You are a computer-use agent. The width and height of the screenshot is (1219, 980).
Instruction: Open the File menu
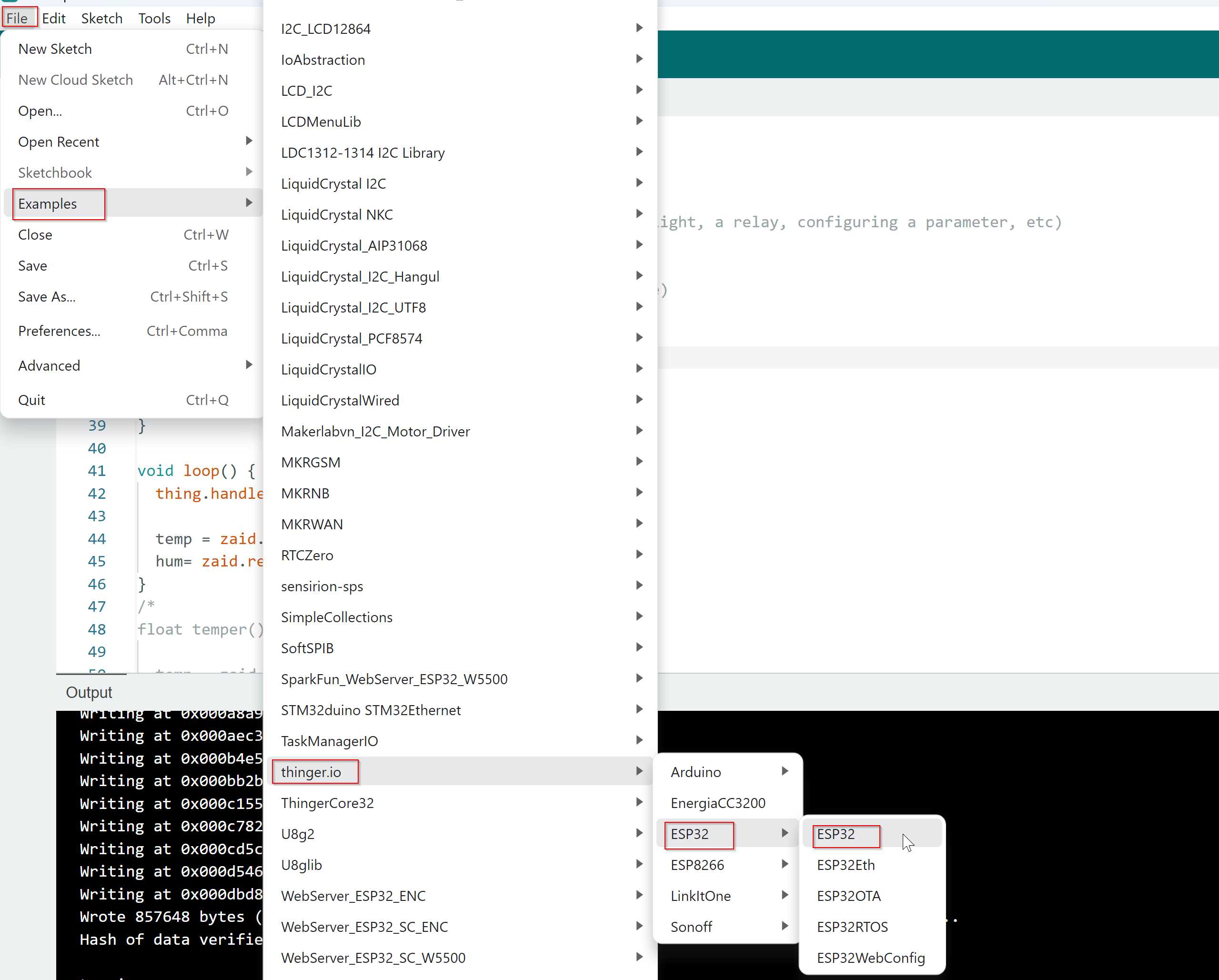(18, 18)
